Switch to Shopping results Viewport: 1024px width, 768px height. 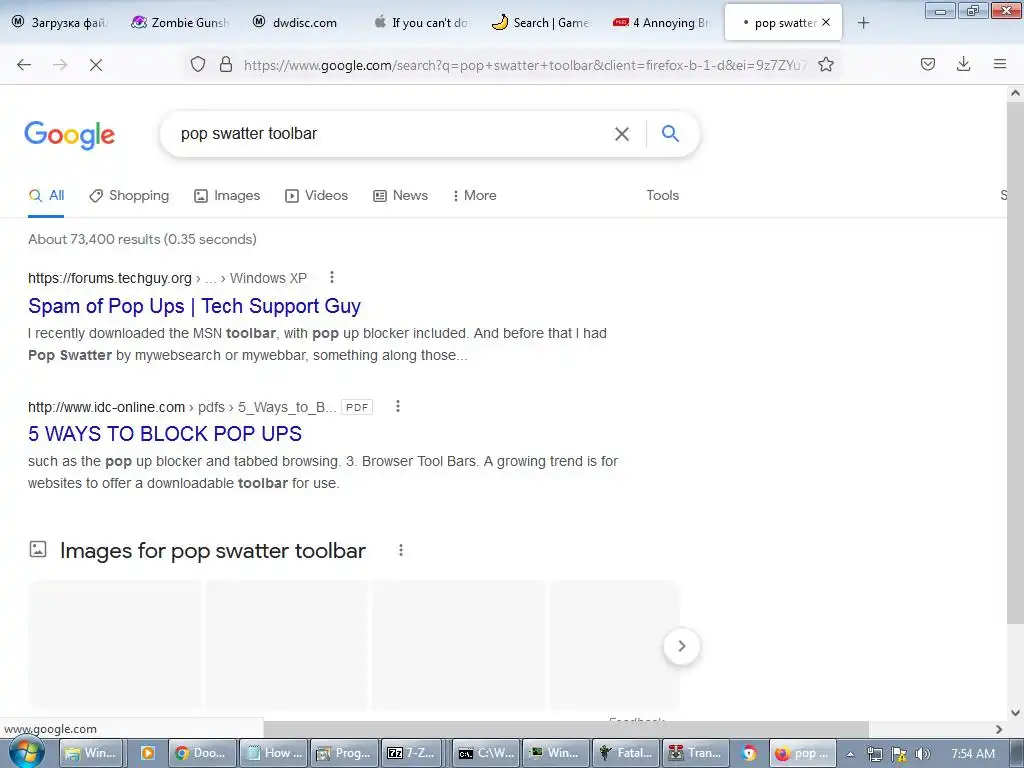(x=129, y=195)
